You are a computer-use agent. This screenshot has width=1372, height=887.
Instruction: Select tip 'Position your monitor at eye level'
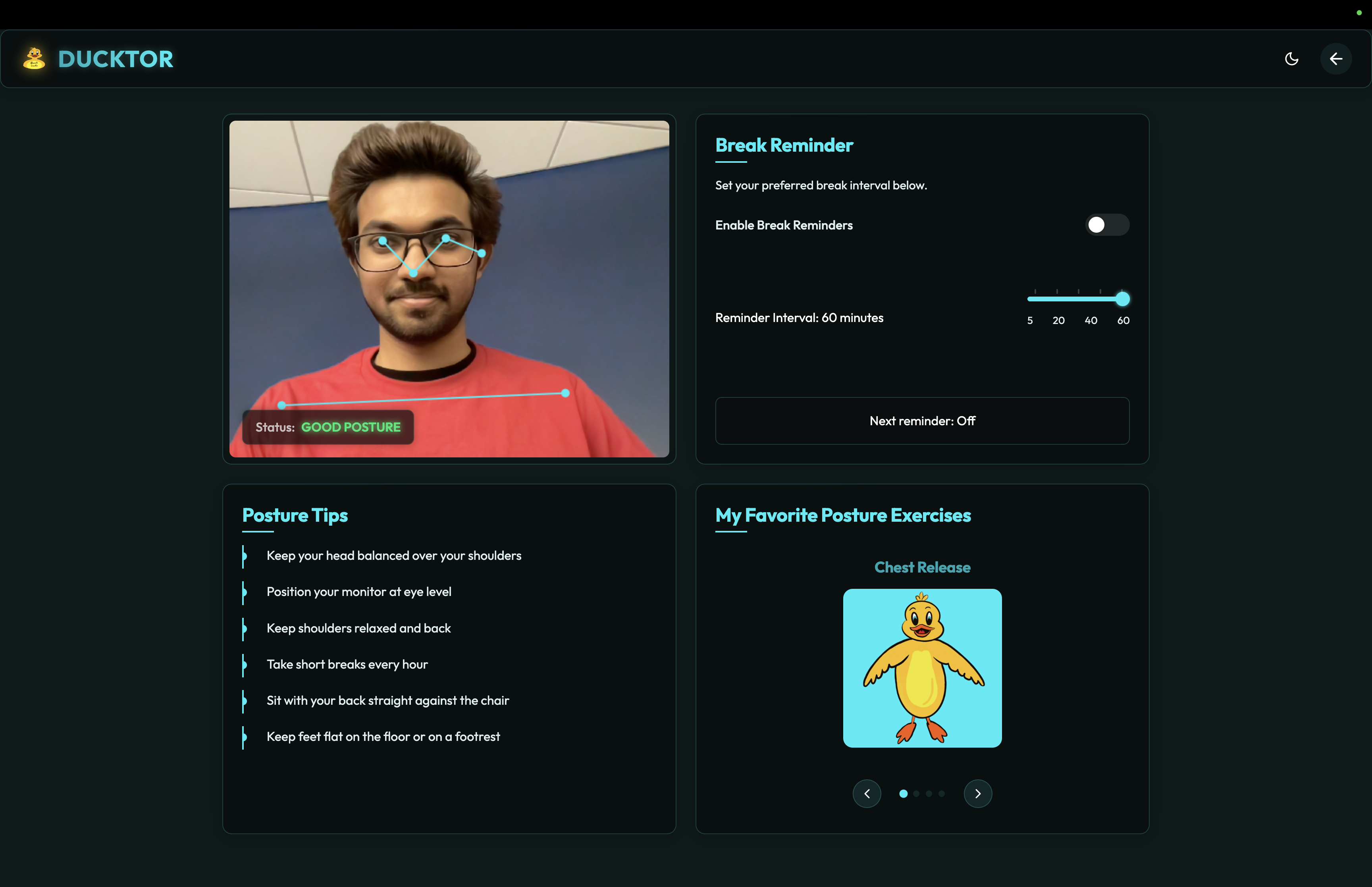coord(359,592)
